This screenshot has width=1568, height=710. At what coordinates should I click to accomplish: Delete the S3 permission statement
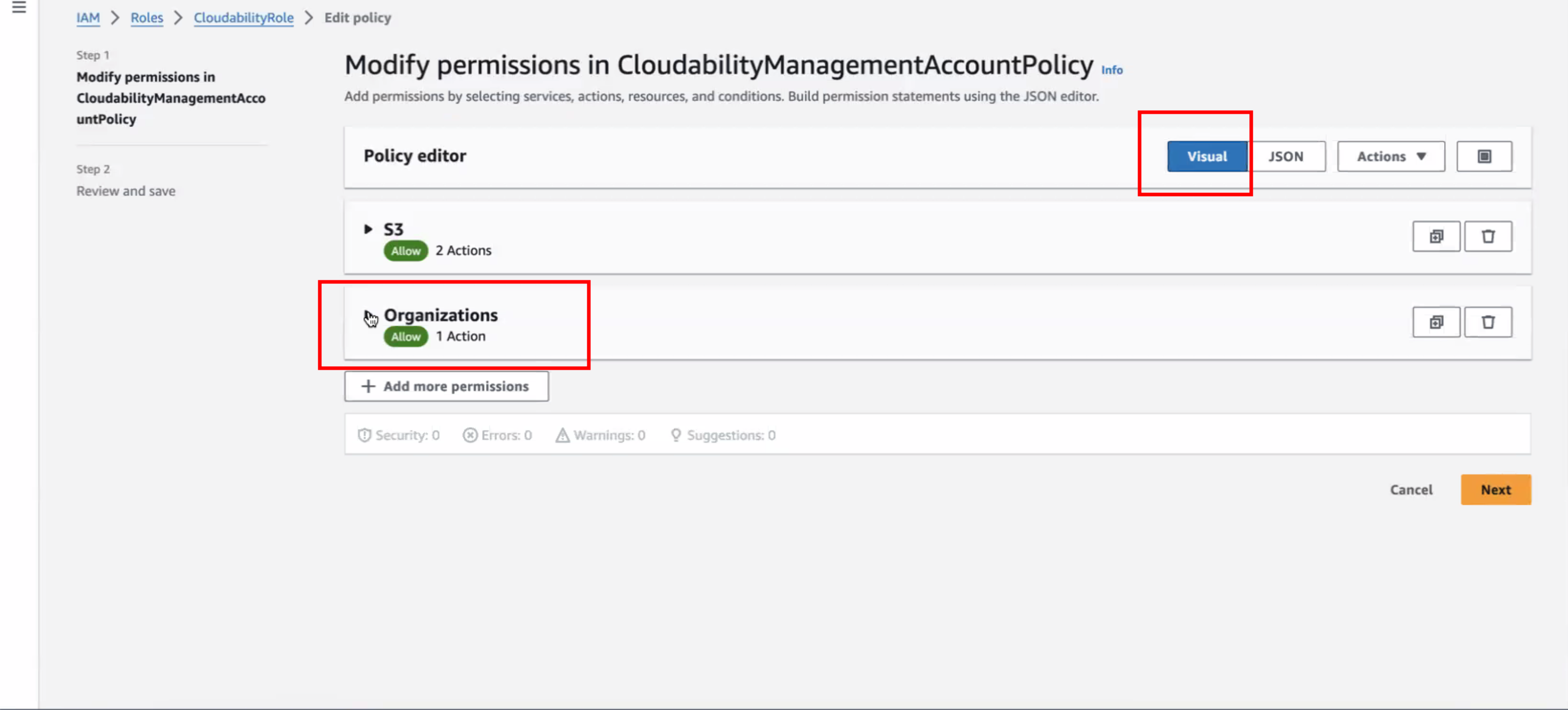click(x=1488, y=236)
